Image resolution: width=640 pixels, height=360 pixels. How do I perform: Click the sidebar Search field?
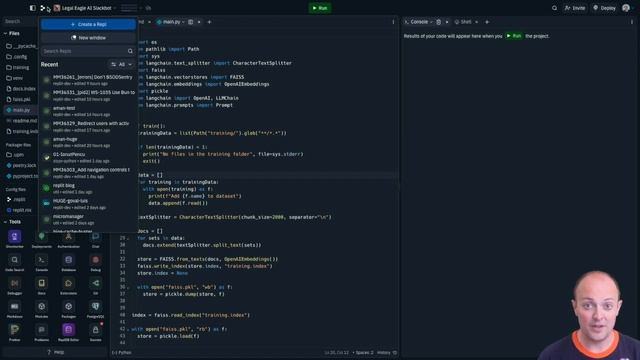pos(20,21)
